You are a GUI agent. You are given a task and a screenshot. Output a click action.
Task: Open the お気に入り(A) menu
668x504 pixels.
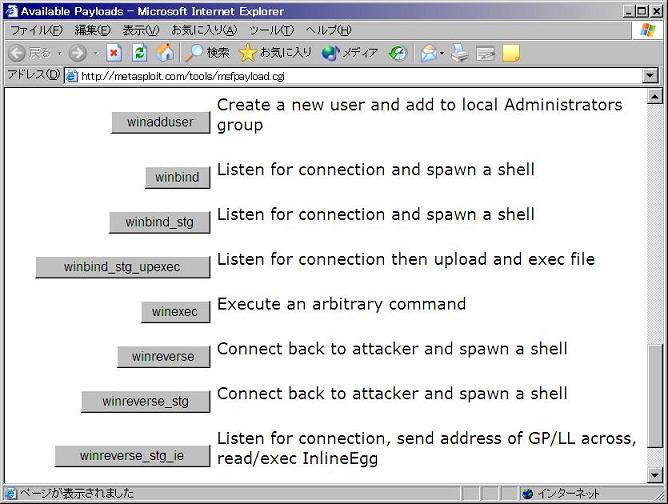204,30
